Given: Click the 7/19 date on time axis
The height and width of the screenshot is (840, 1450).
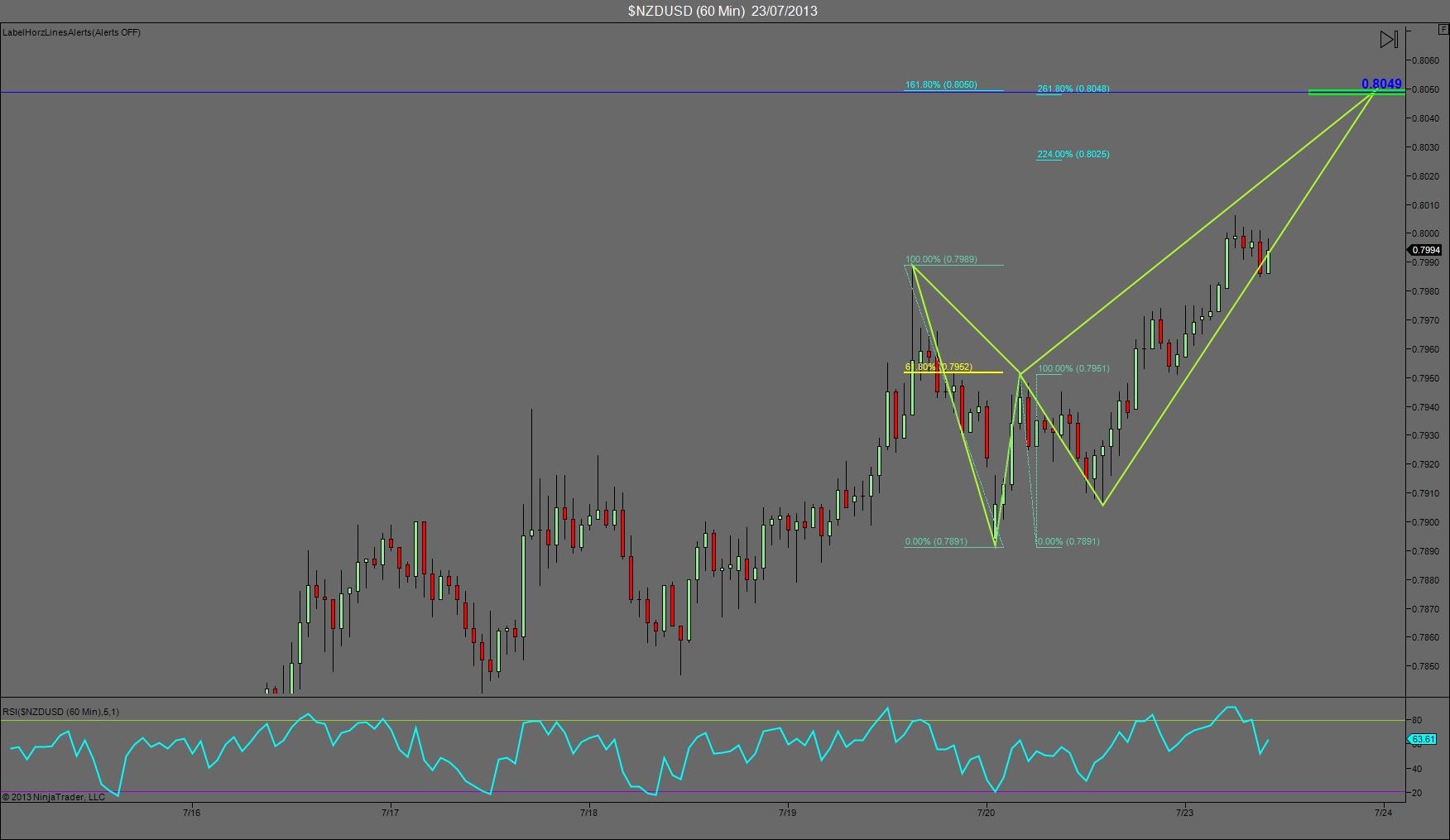Looking at the screenshot, I should 787,813.
